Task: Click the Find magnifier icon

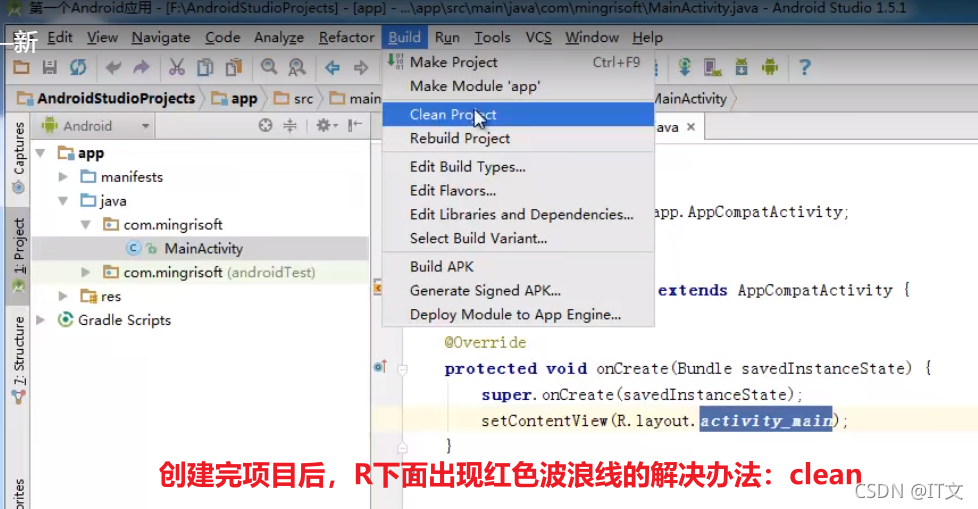Action: pyautogui.click(x=269, y=67)
